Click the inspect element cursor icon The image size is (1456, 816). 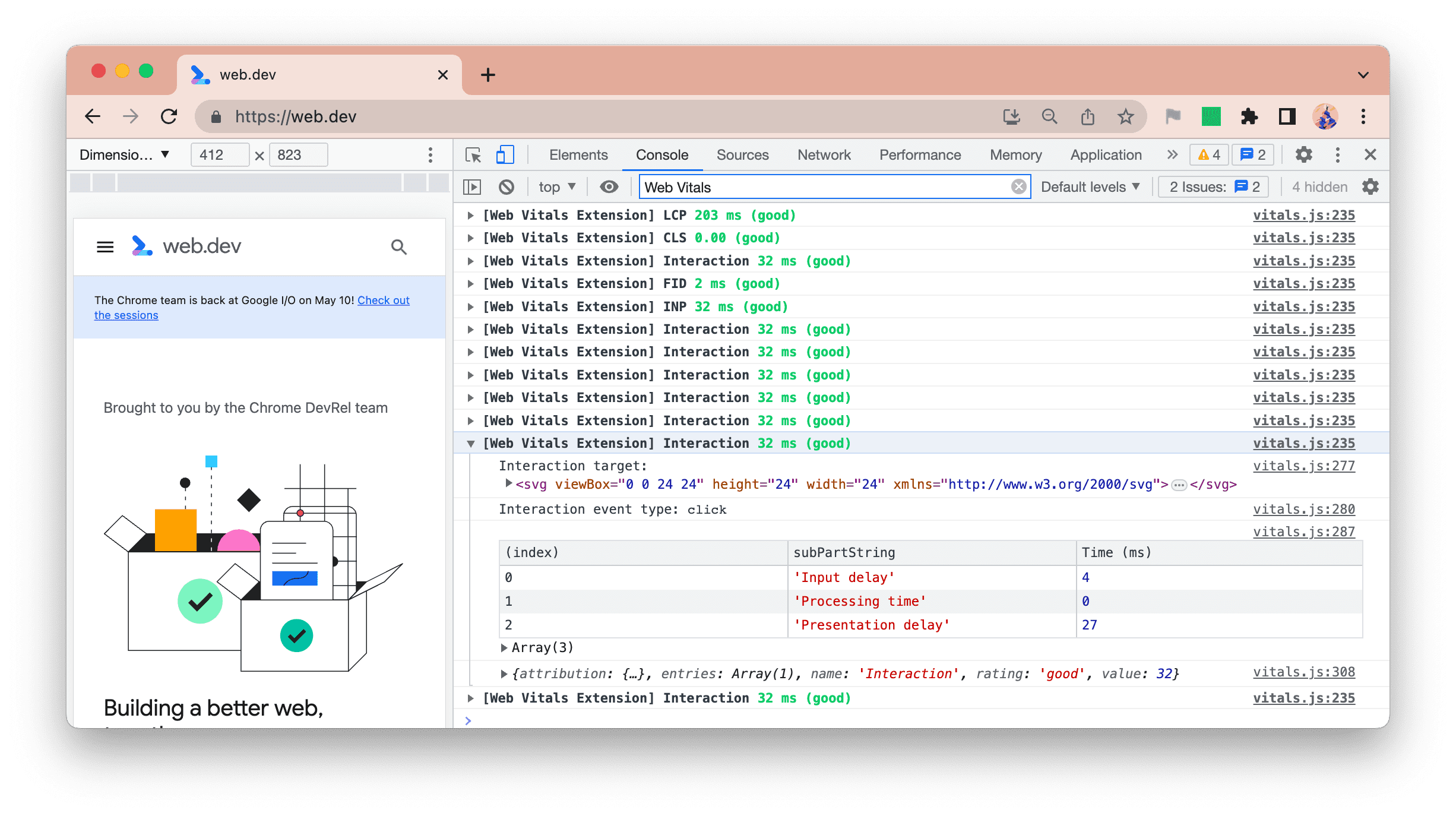pyautogui.click(x=473, y=154)
